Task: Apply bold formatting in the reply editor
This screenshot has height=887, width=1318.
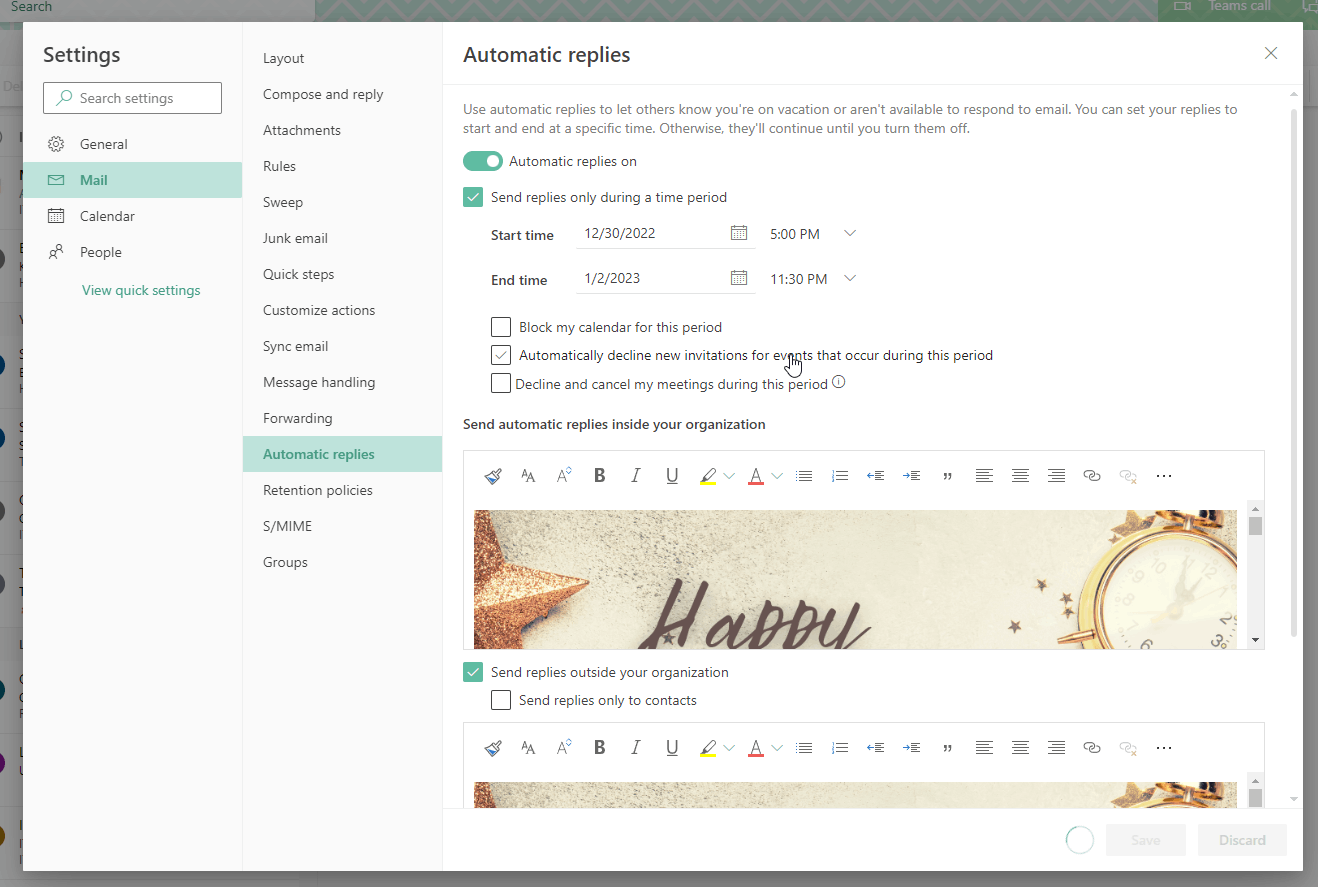Action: 599,475
